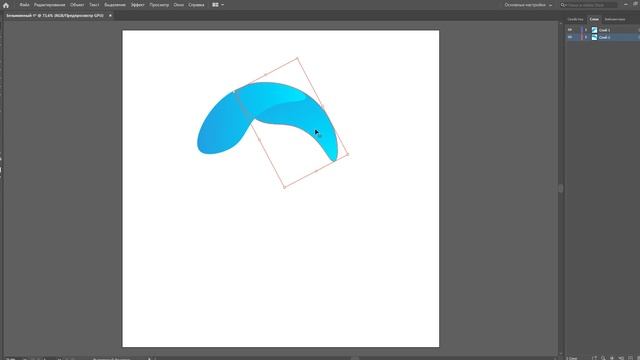The image size is (640, 360).
Task: Open the Текст menu
Action: pyautogui.click(x=94, y=5)
